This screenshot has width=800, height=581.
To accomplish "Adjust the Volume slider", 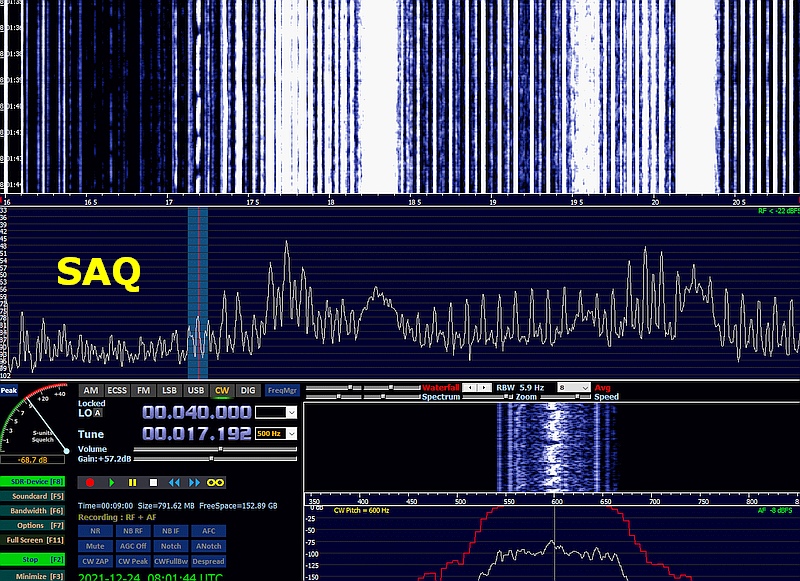I will pos(218,450).
